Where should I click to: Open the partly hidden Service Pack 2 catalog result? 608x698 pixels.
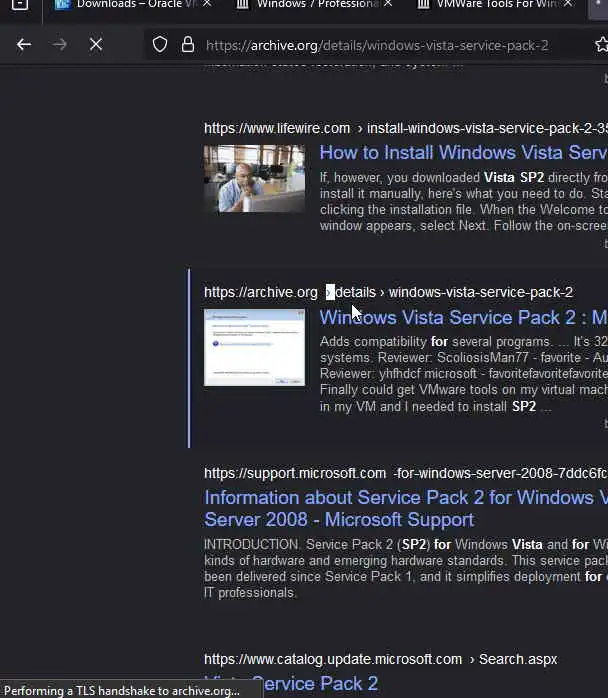[x=291, y=684]
